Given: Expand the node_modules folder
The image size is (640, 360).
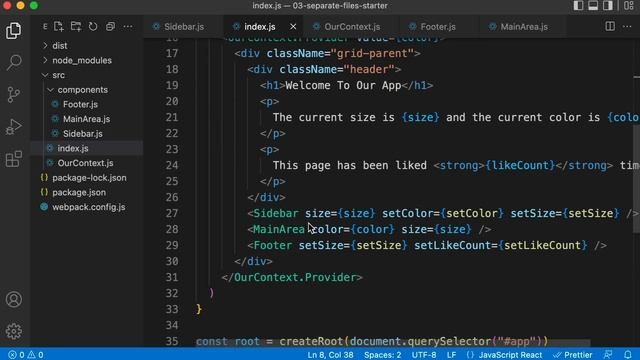Looking at the screenshot, I should [x=82, y=60].
